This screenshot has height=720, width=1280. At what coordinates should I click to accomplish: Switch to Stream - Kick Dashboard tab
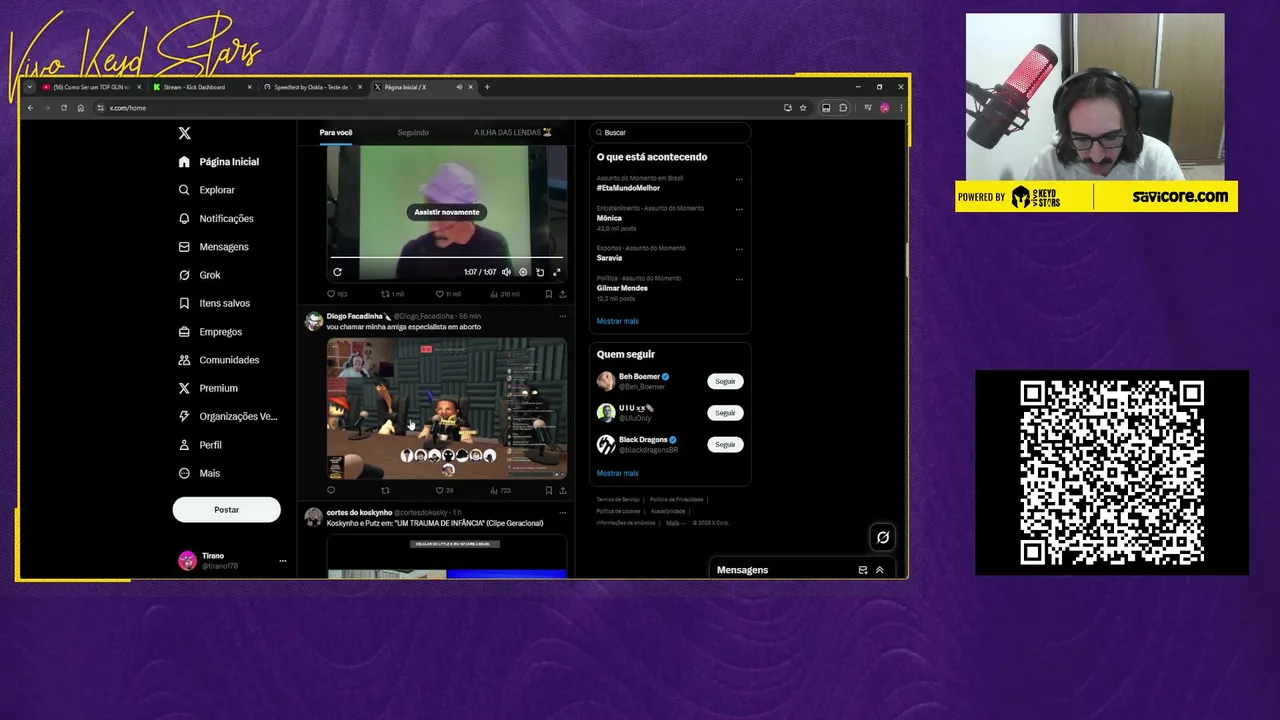(200, 87)
